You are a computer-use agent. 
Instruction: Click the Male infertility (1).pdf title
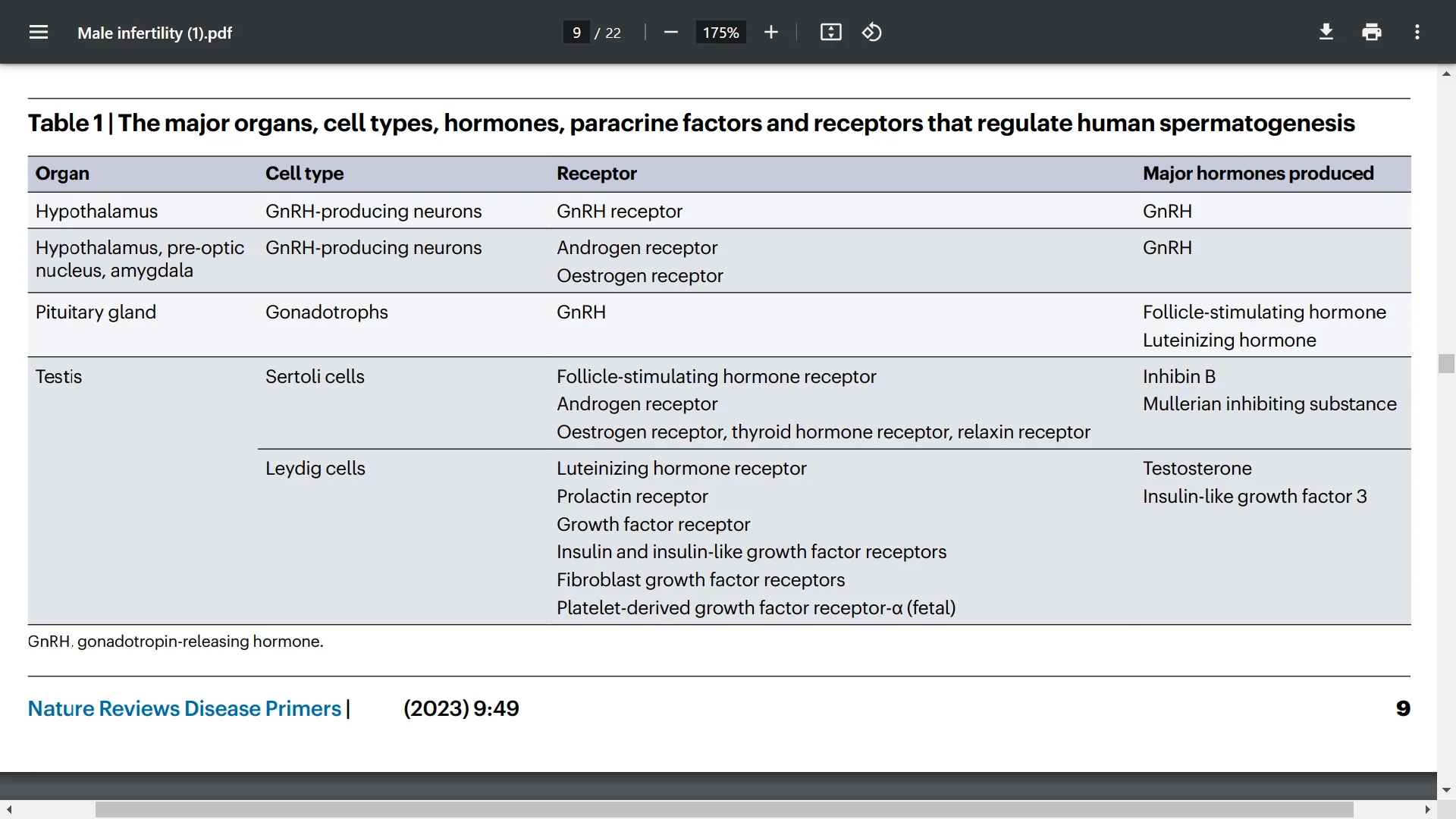click(155, 33)
